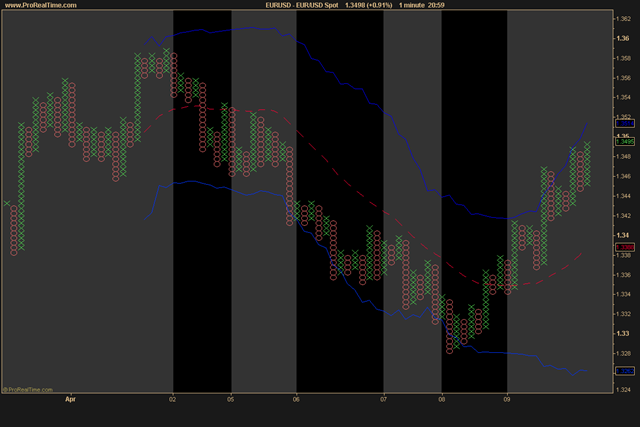Click the 1.334 price axis label
This screenshot has width=640, height=427.
tap(623, 294)
